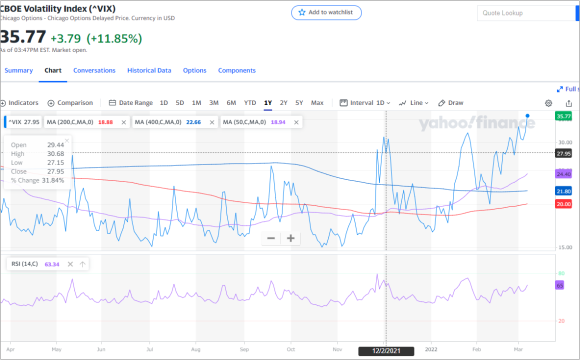Click the ^VIX 27.95 series label

click(24, 122)
